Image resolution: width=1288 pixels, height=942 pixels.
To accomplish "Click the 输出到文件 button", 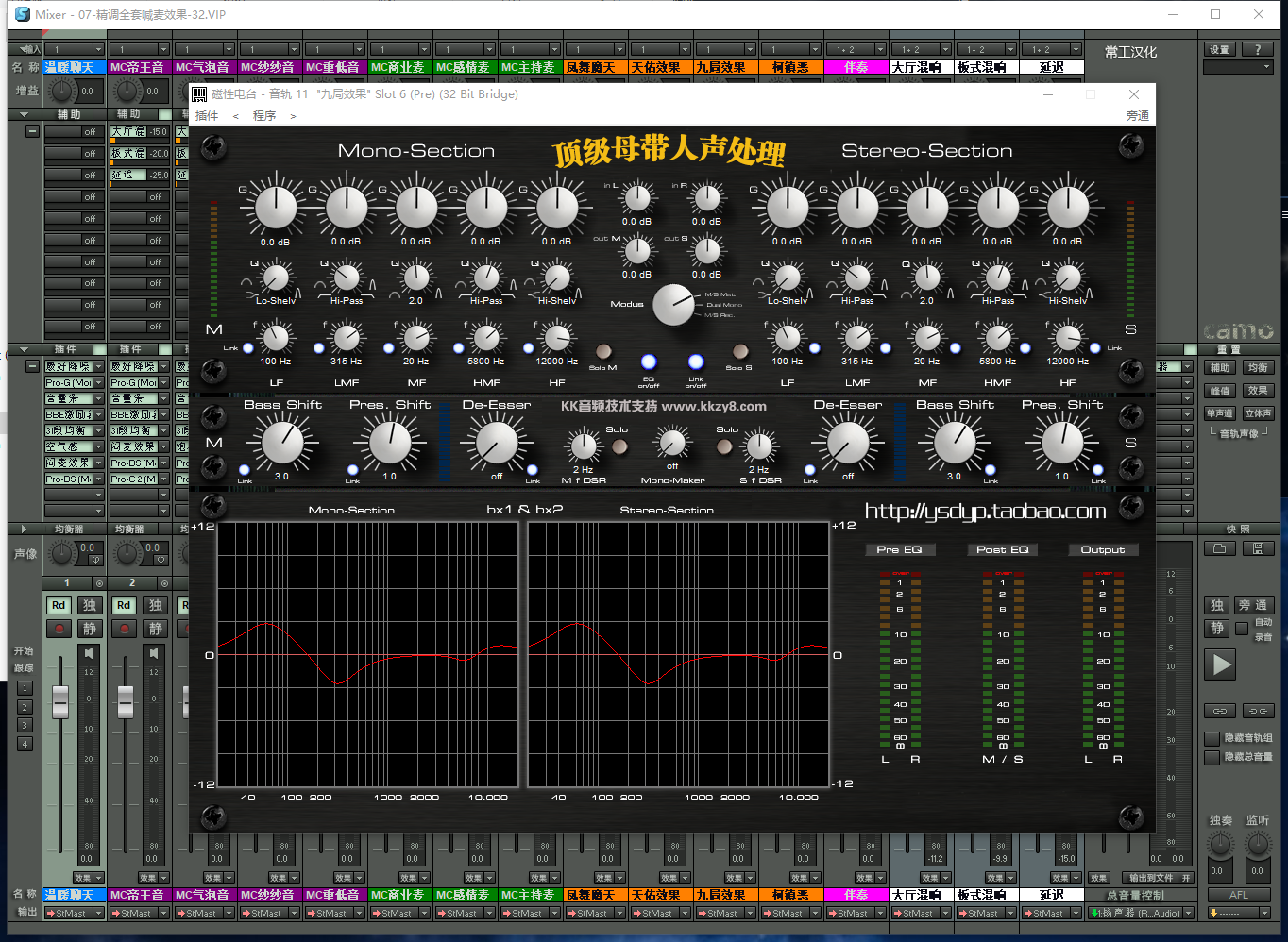I will (1151, 878).
